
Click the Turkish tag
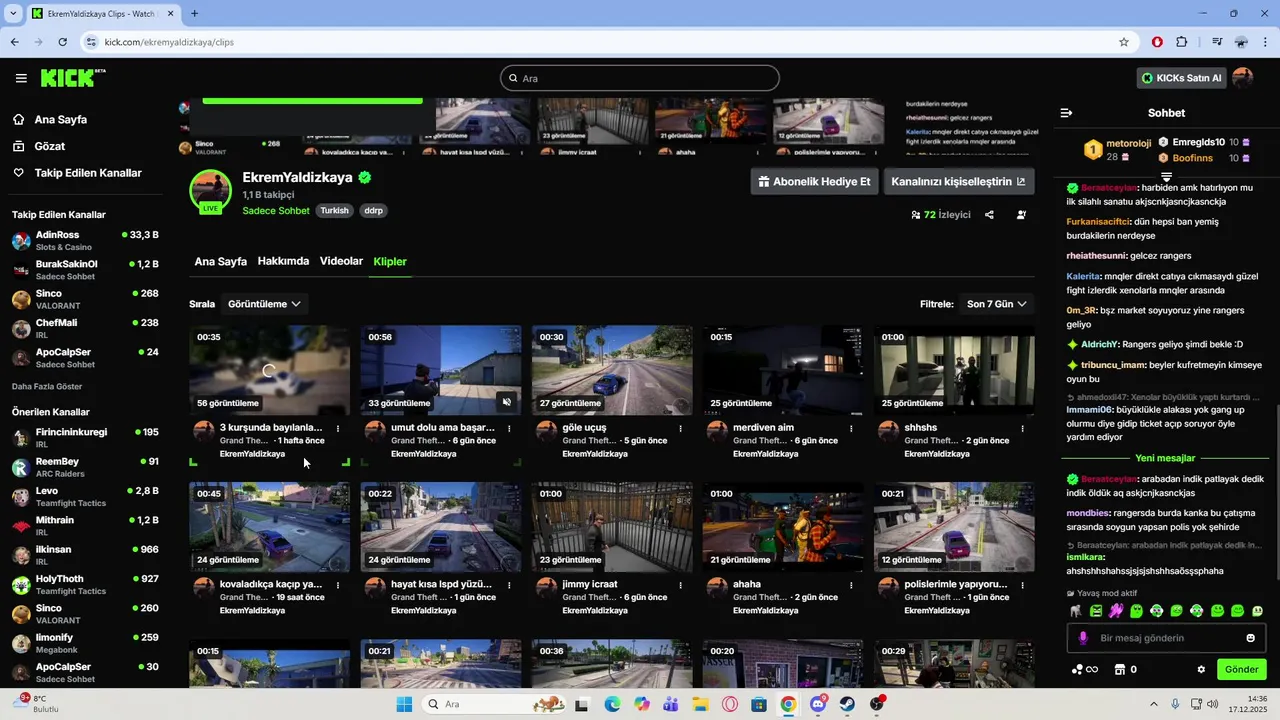(334, 211)
